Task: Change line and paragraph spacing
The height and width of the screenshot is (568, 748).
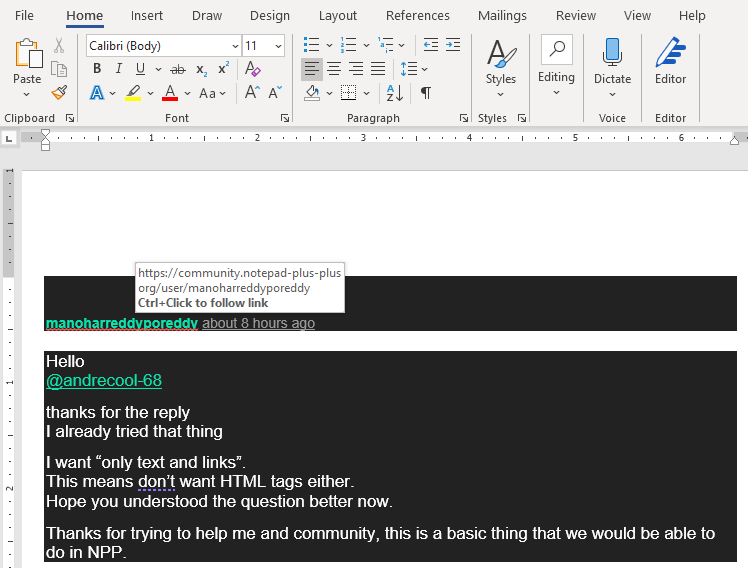Action: tap(409, 69)
